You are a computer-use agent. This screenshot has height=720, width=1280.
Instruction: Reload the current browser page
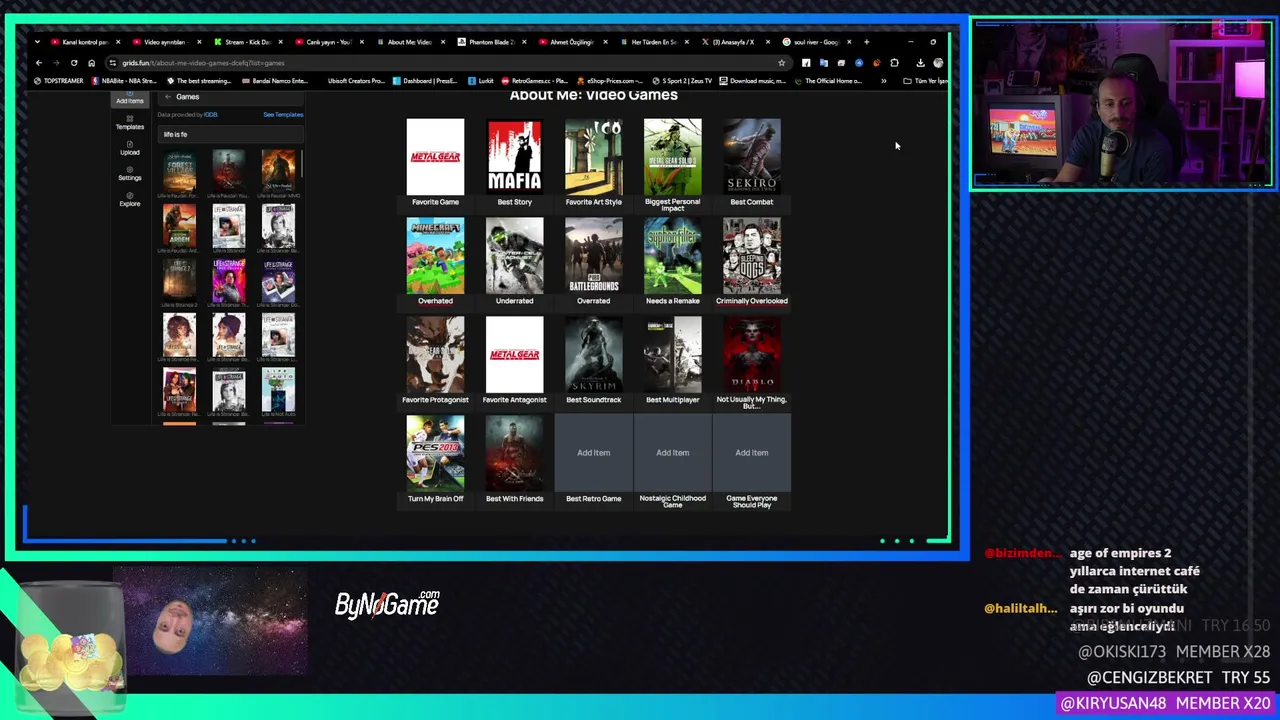coord(74,63)
